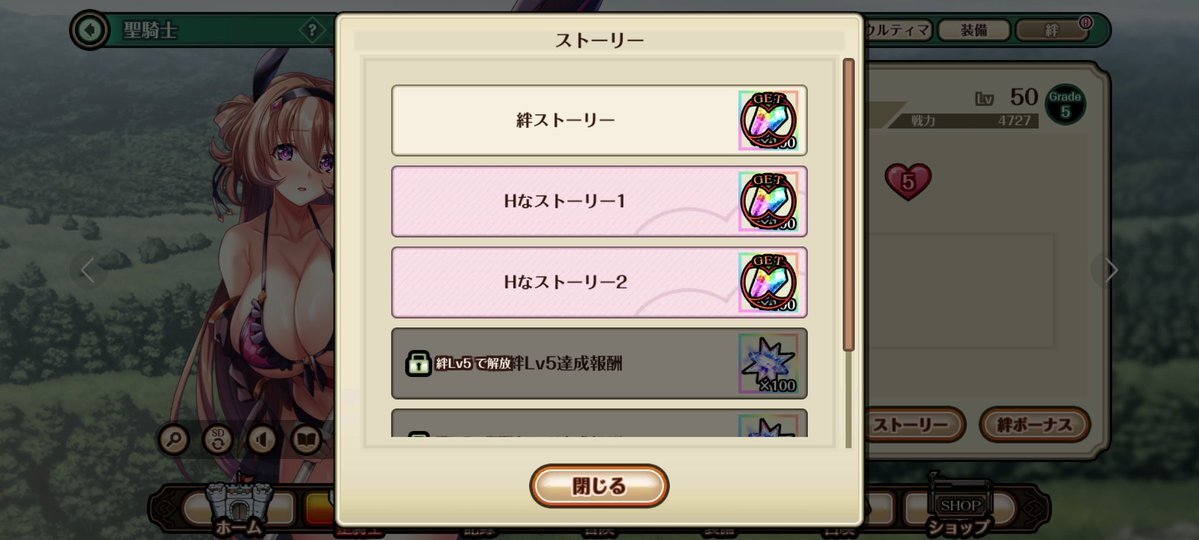Switch to the 装備 tab

click(973, 31)
